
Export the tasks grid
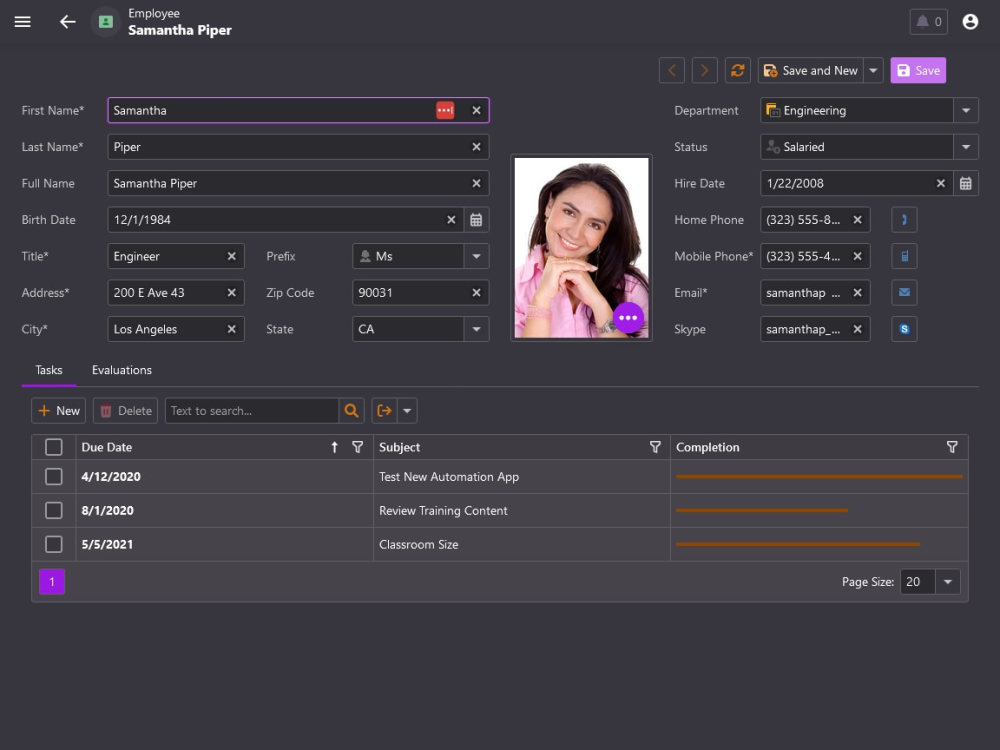385,411
